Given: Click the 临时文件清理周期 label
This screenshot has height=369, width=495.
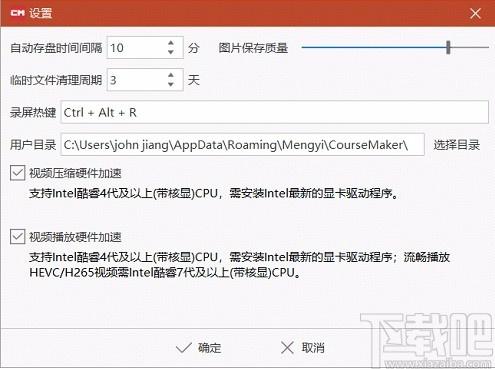Looking at the screenshot, I should (56, 80).
